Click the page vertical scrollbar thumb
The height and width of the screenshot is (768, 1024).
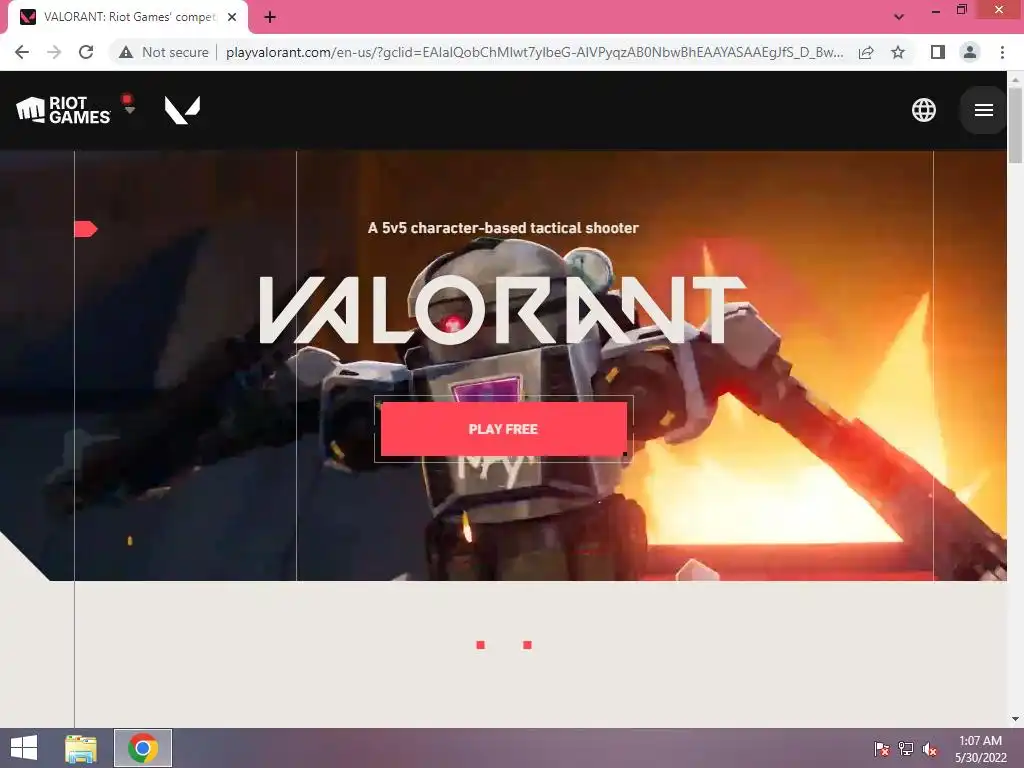(x=1015, y=124)
